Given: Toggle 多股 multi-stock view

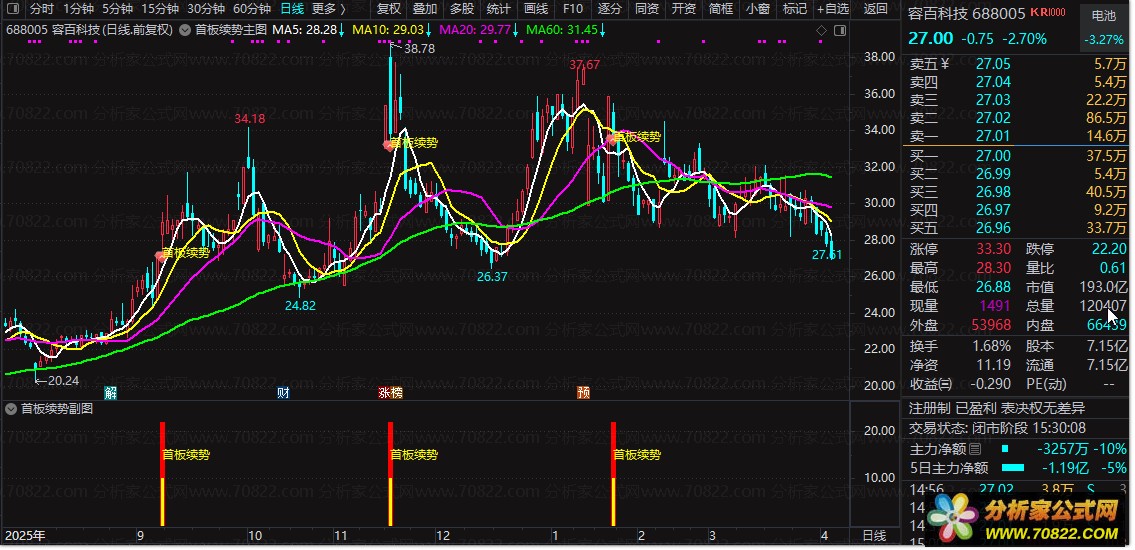Looking at the screenshot, I should pos(462,9).
